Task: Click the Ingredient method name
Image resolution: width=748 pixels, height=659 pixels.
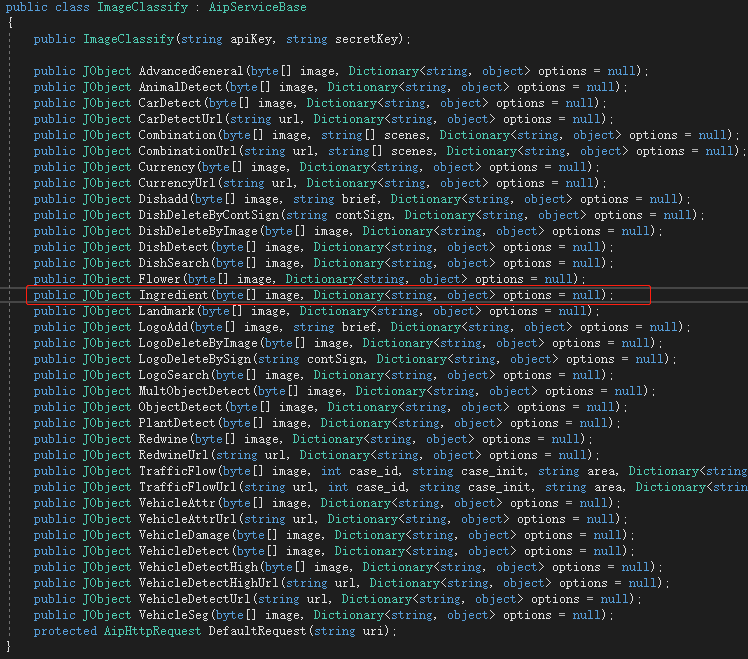Action: pos(174,295)
